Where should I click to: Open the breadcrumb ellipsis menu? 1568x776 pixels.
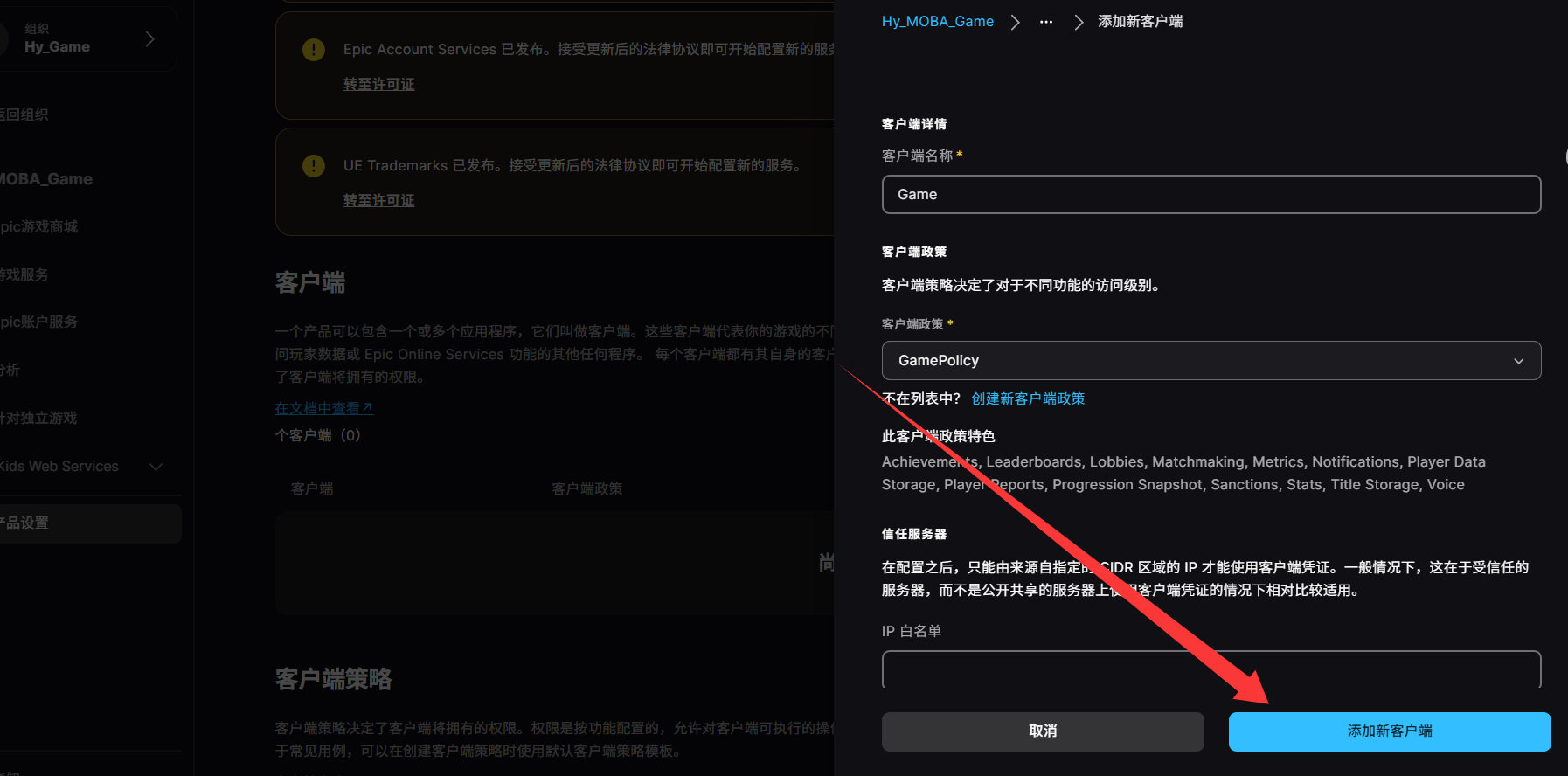[x=1045, y=22]
